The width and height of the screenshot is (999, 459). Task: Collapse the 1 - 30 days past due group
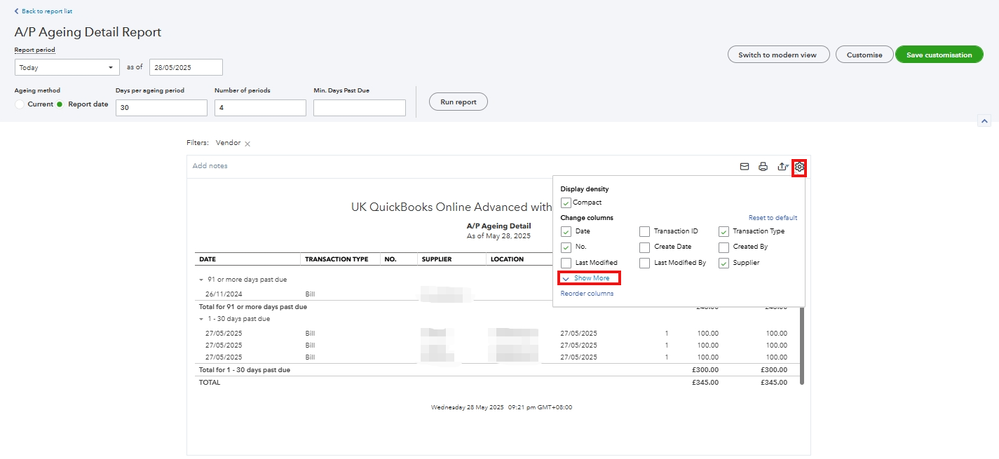tap(201, 319)
